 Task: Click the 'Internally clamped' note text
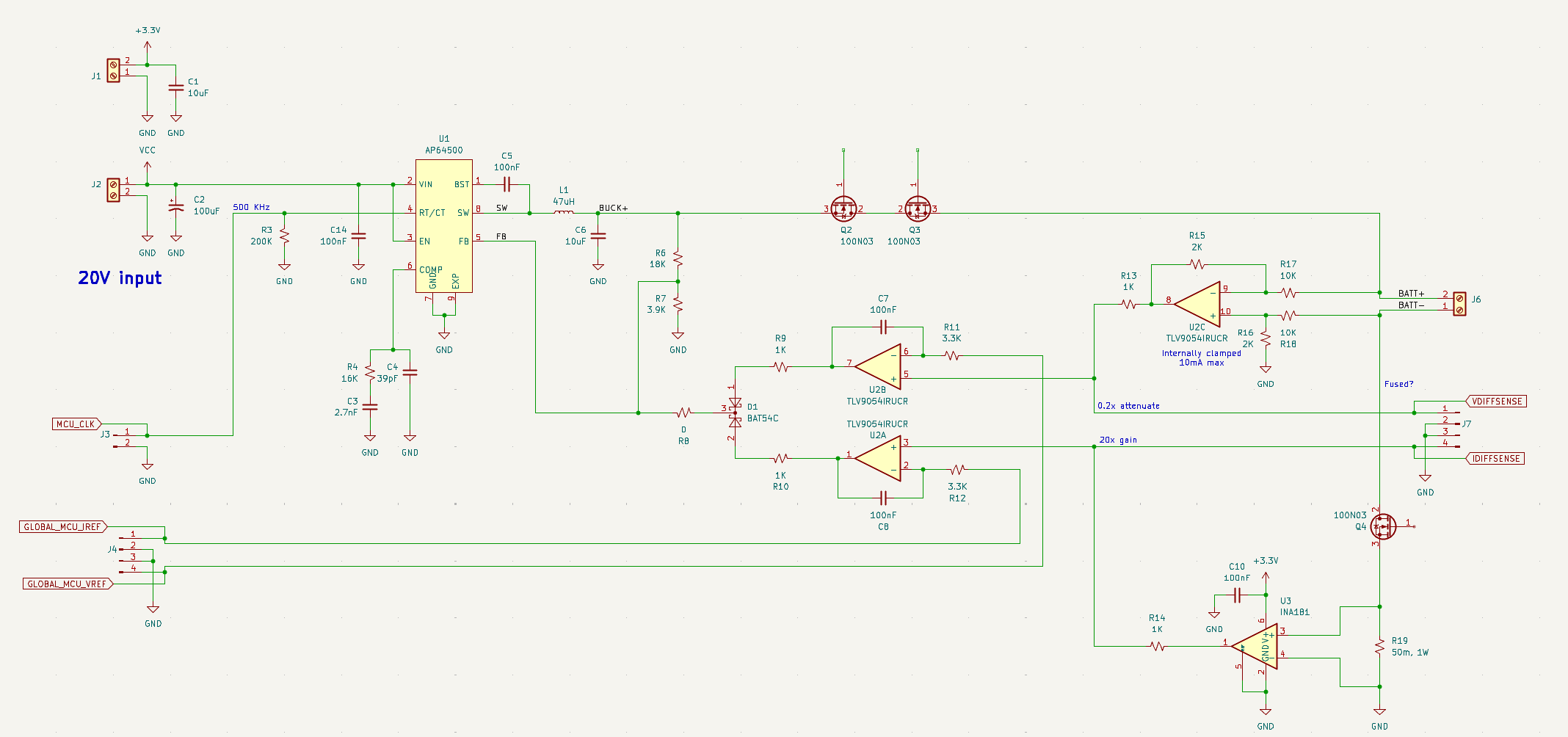[x=1201, y=353]
